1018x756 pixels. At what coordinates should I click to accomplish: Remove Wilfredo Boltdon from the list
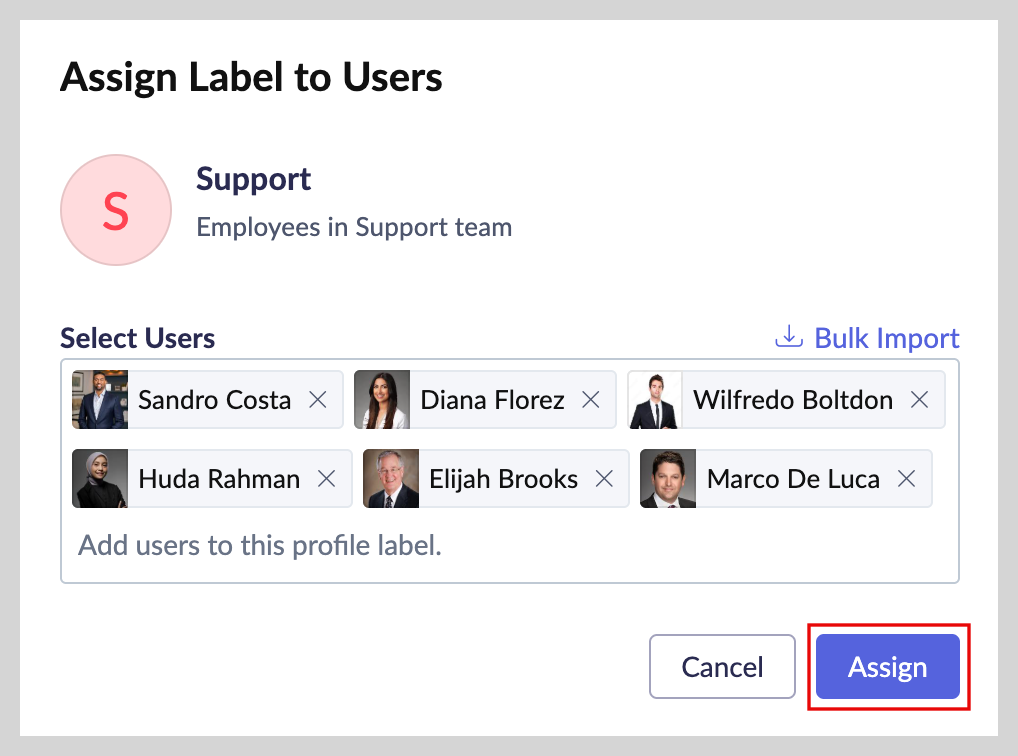919,400
